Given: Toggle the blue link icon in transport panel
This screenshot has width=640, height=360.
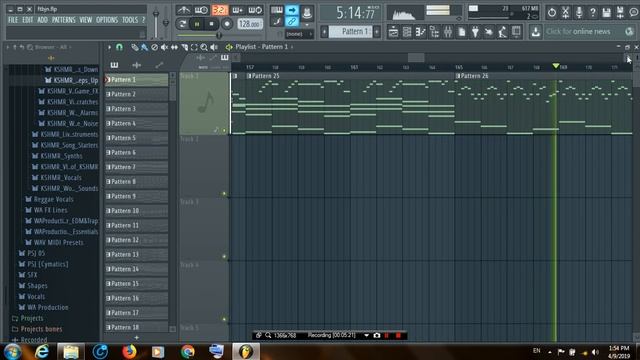Looking at the screenshot, I should coord(291,22).
